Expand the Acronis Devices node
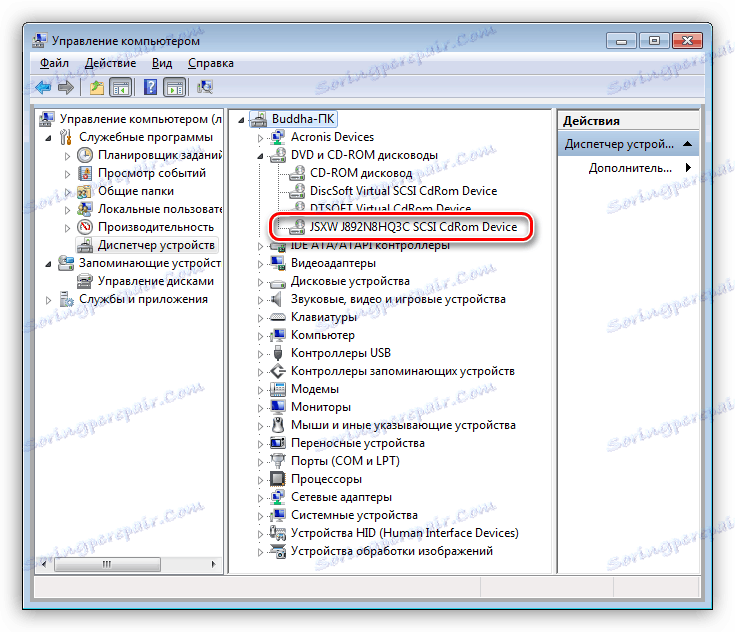Screen dimensions: 735x632 (260, 138)
